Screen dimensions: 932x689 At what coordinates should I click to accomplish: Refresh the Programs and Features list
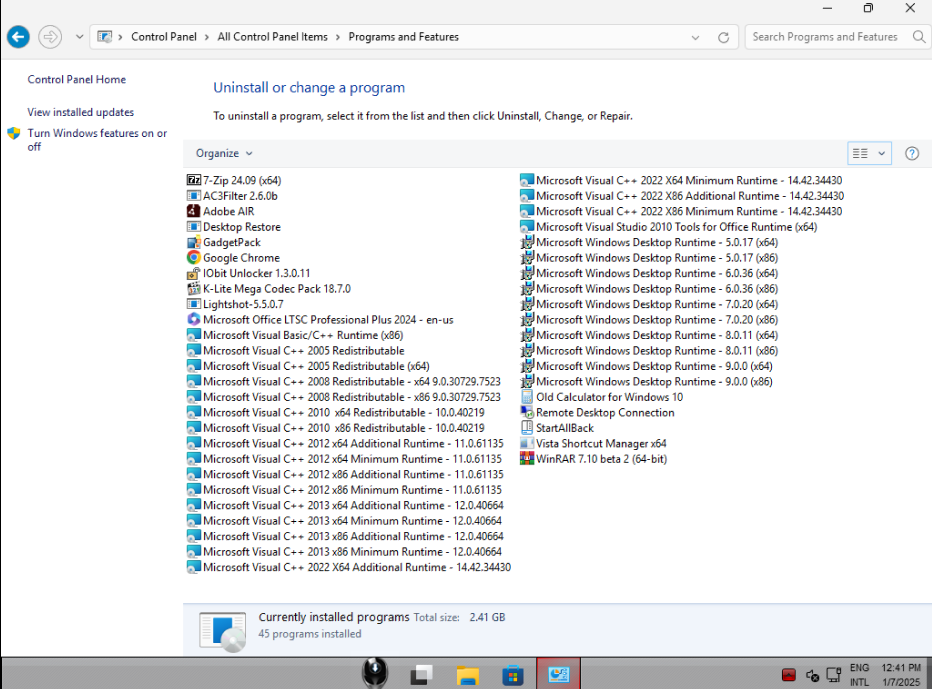pyautogui.click(x=723, y=37)
